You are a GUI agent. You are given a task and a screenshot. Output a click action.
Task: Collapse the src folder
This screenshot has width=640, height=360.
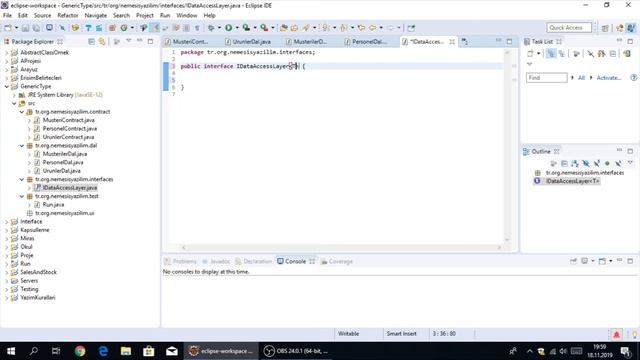click(14, 103)
